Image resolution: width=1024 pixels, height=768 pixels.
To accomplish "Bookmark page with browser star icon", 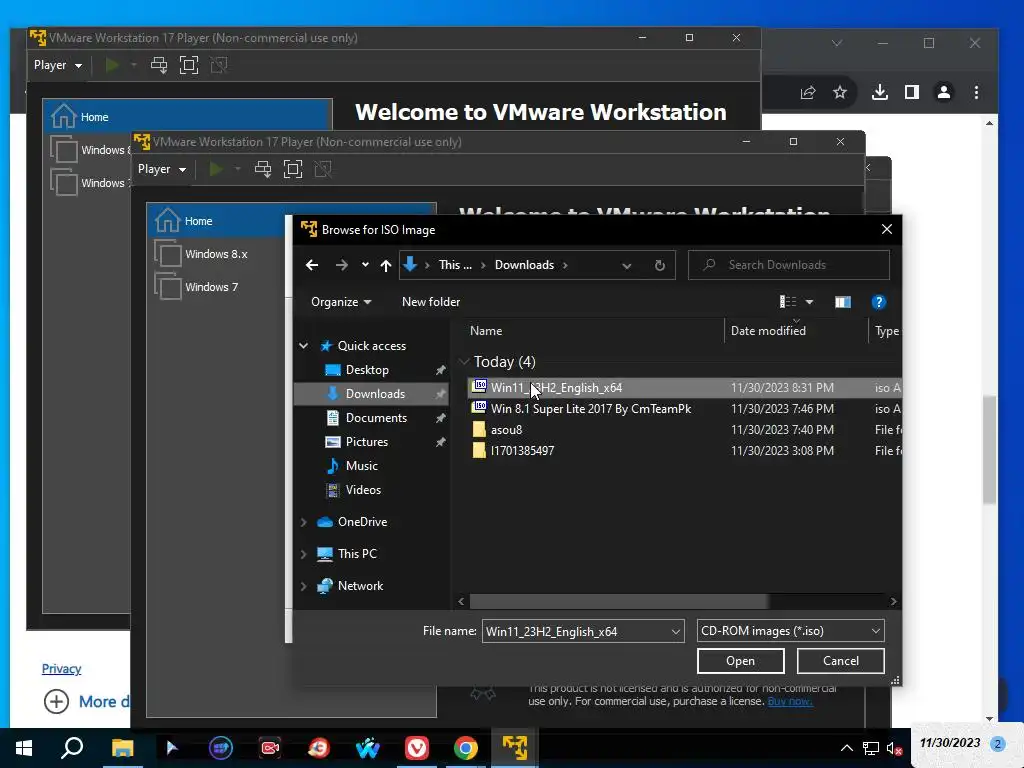I will (840, 93).
